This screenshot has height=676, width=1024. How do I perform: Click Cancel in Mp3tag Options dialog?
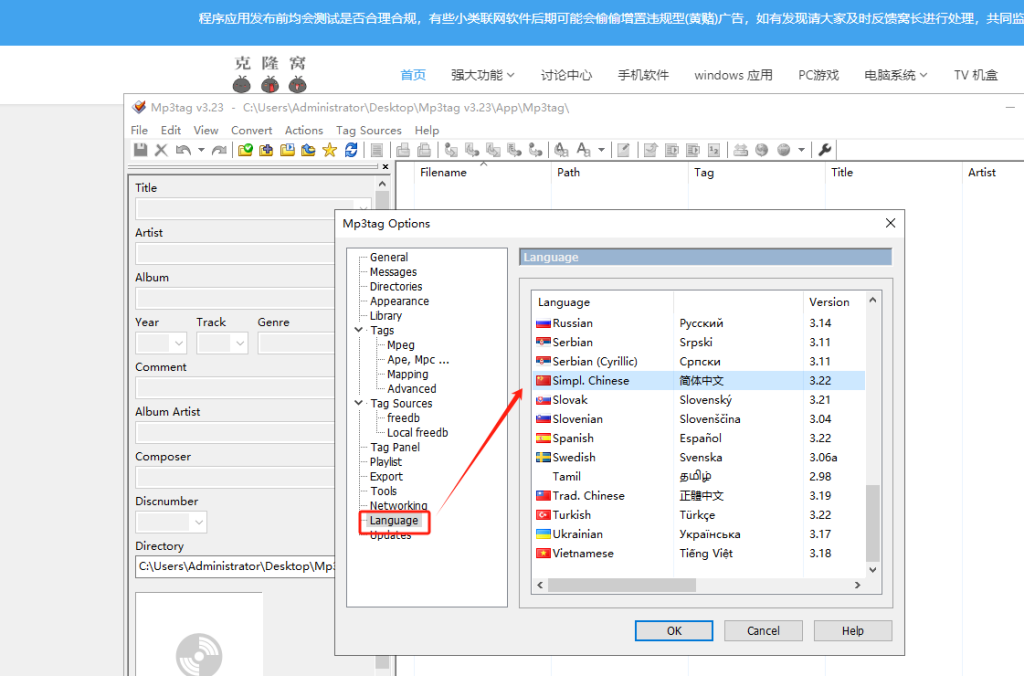pyautogui.click(x=763, y=631)
